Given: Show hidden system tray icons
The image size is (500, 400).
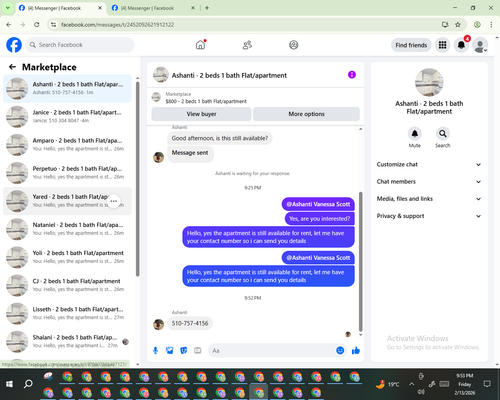Looking at the screenshot, I should 412,384.
